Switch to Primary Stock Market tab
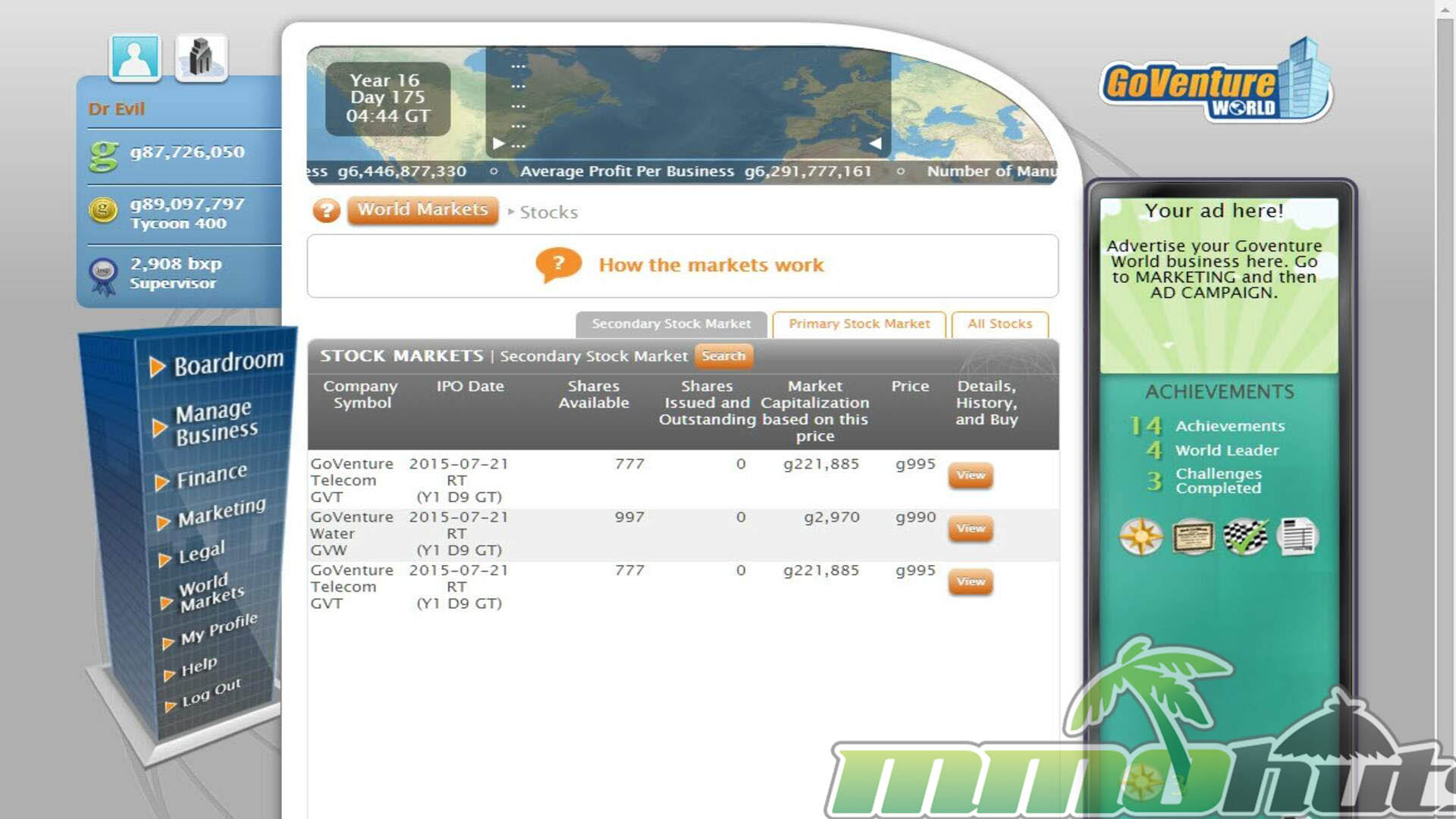1456x819 pixels. tap(858, 324)
